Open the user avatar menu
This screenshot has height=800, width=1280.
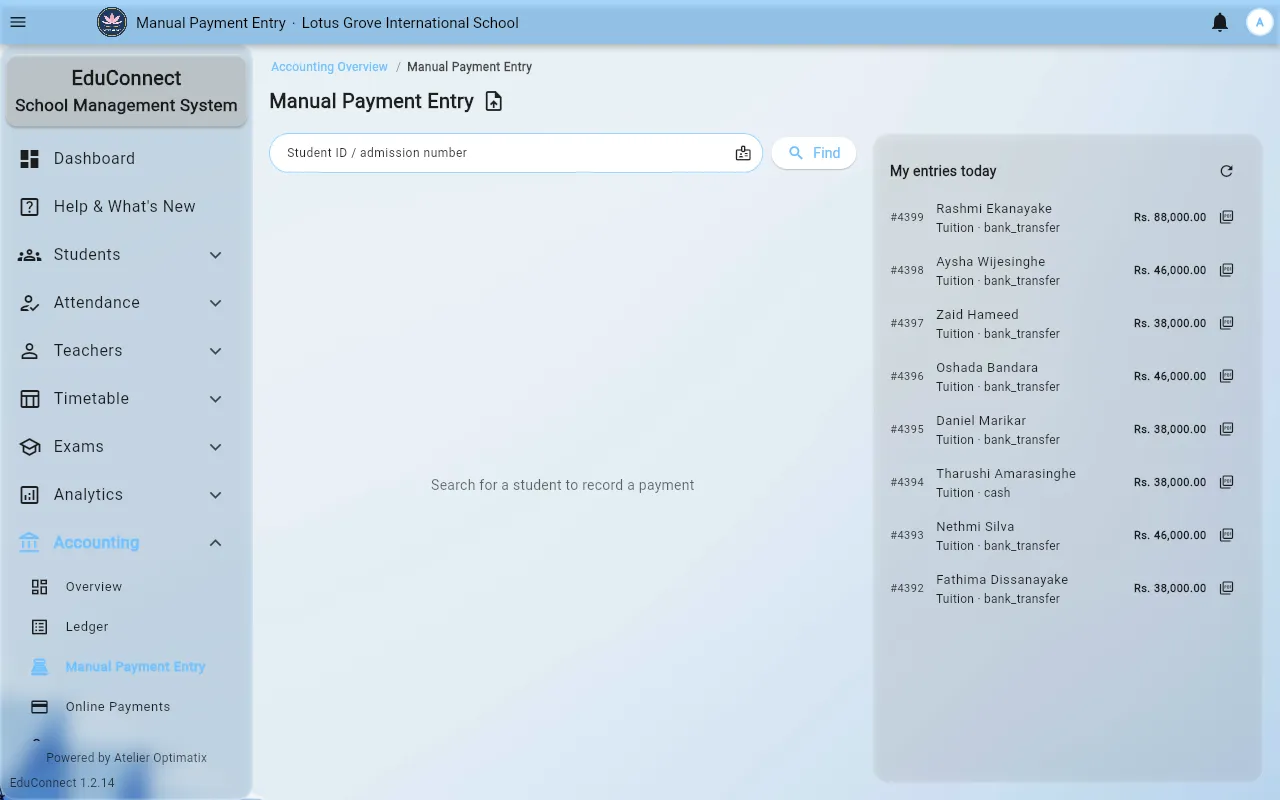click(1259, 22)
